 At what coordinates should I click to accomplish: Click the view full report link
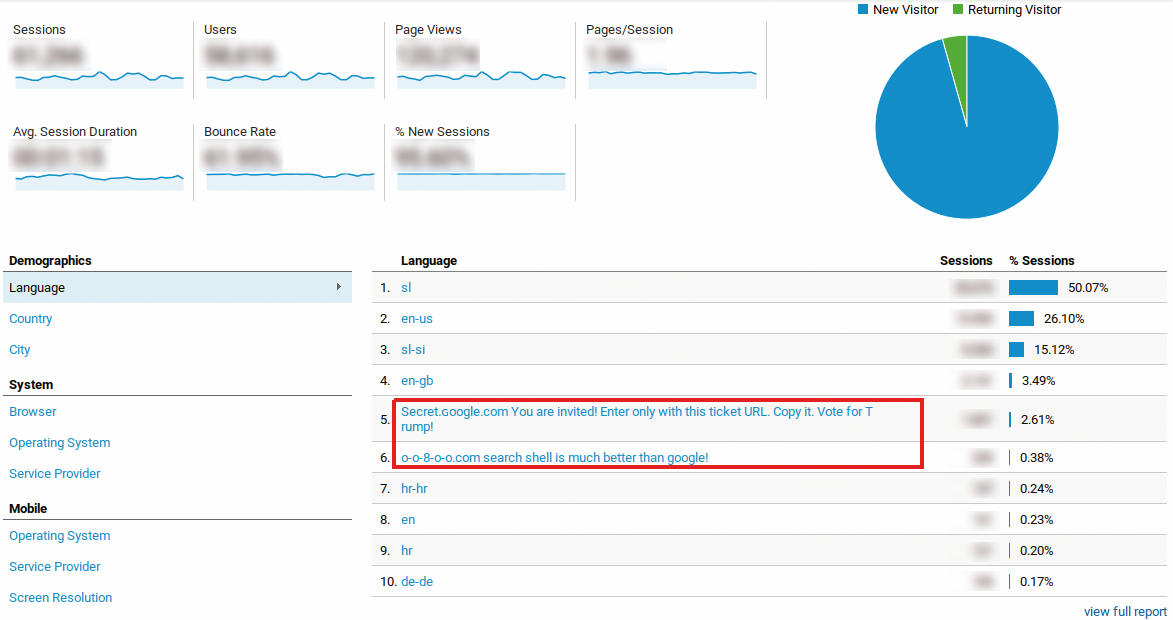tap(1125, 612)
